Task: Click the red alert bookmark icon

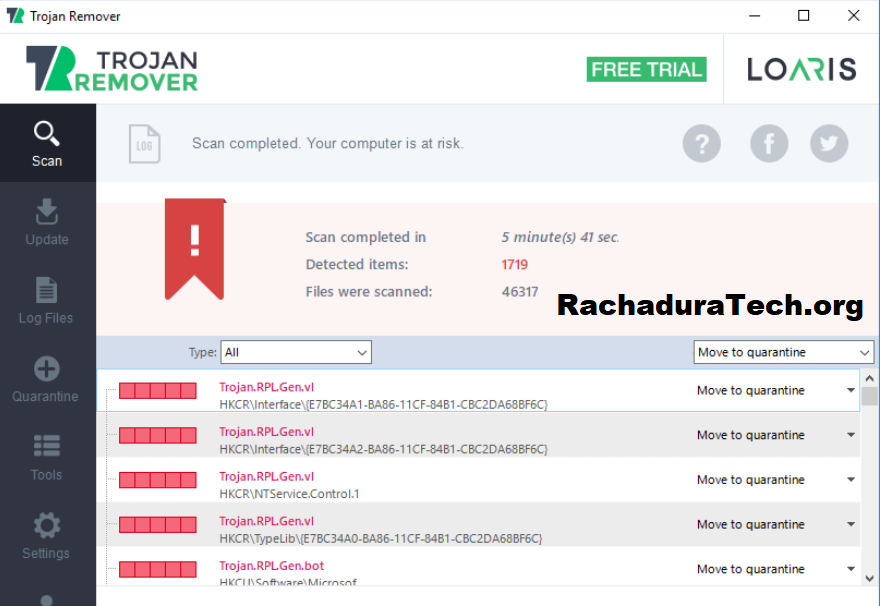Action: [x=195, y=249]
